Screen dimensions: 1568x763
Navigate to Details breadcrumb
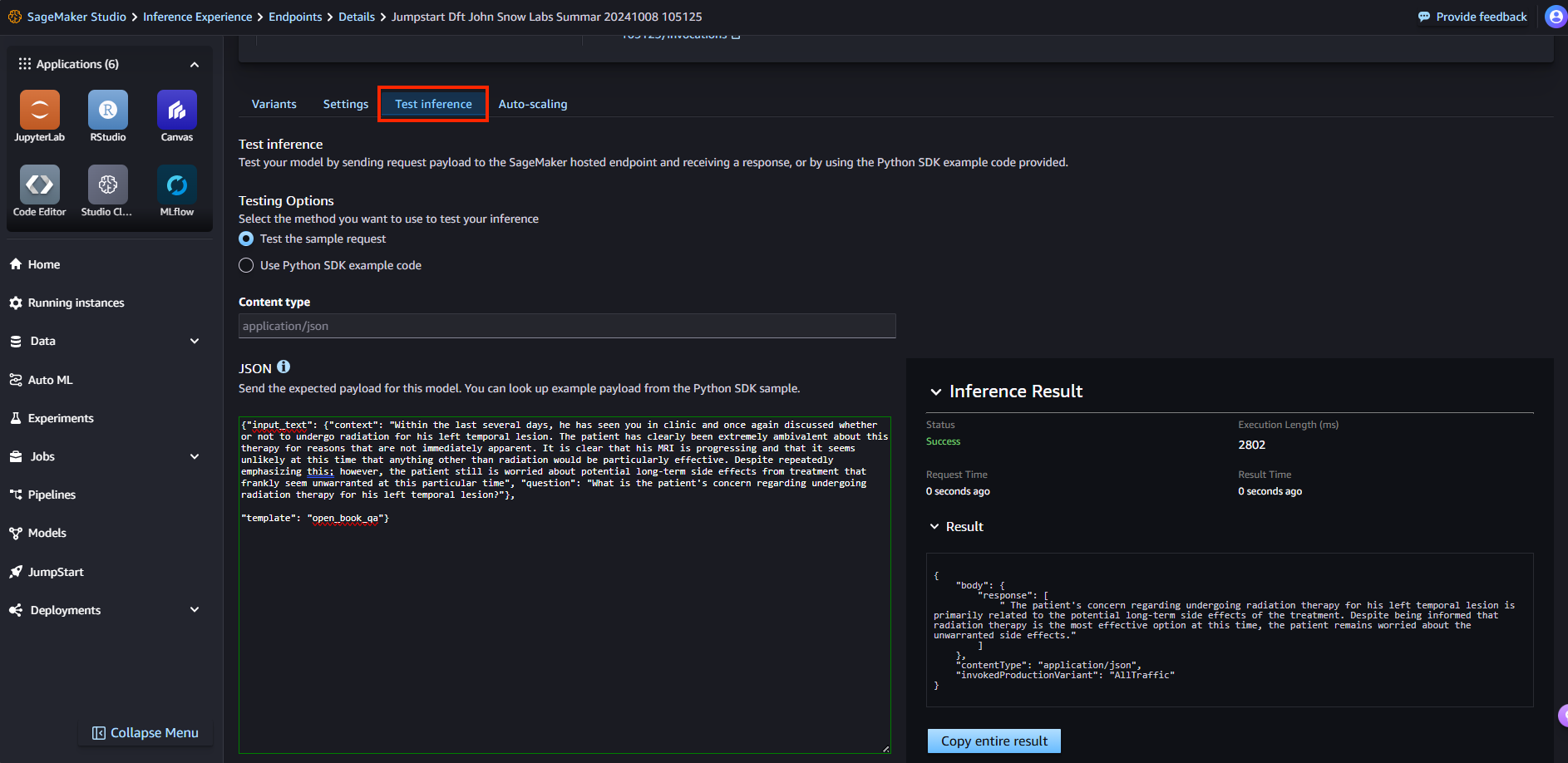tap(357, 17)
